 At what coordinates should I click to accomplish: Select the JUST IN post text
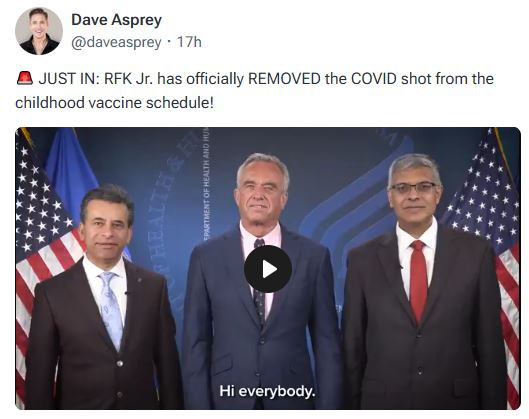[255, 90]
